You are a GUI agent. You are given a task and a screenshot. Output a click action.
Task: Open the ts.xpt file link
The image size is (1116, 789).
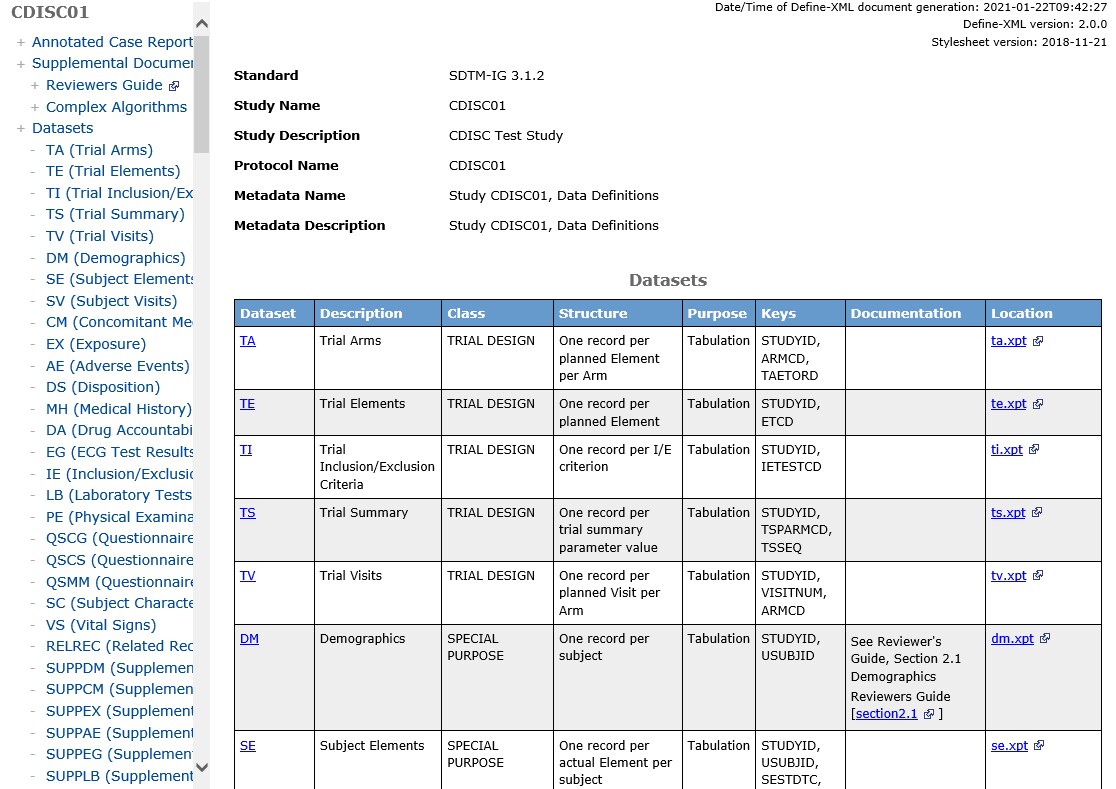pos(1008,512)
